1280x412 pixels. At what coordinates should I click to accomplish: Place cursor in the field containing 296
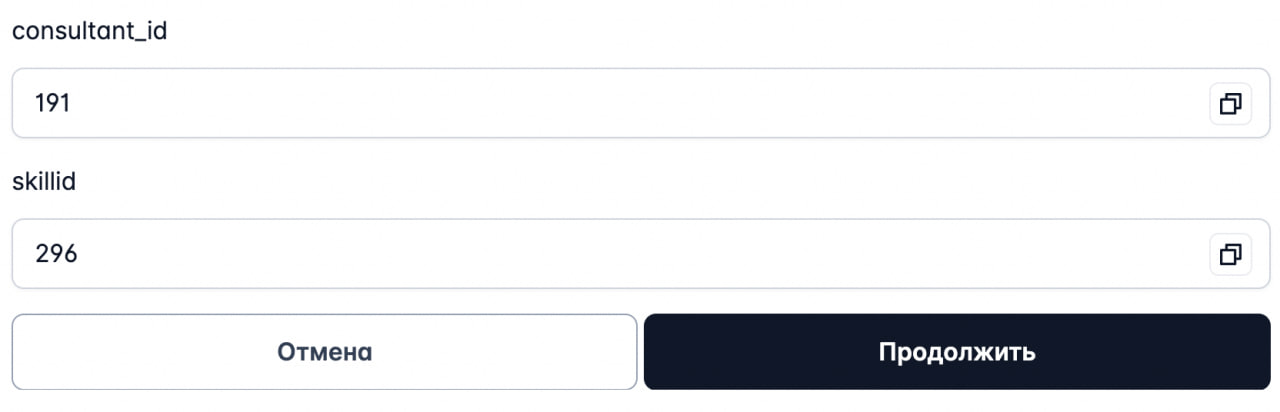[641, 254]
